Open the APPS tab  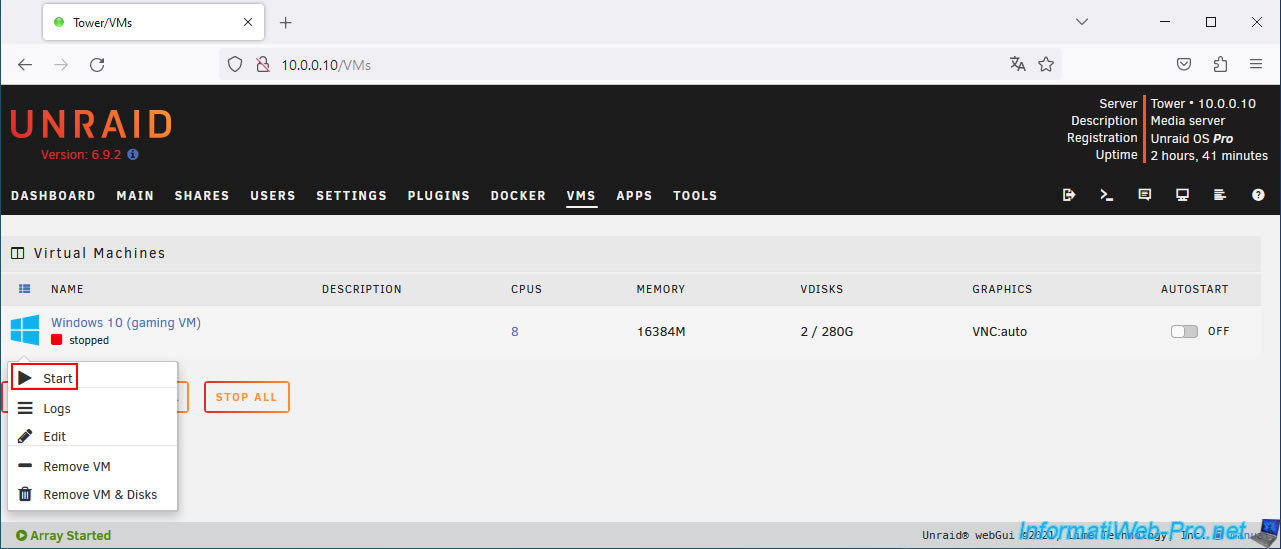634,195
